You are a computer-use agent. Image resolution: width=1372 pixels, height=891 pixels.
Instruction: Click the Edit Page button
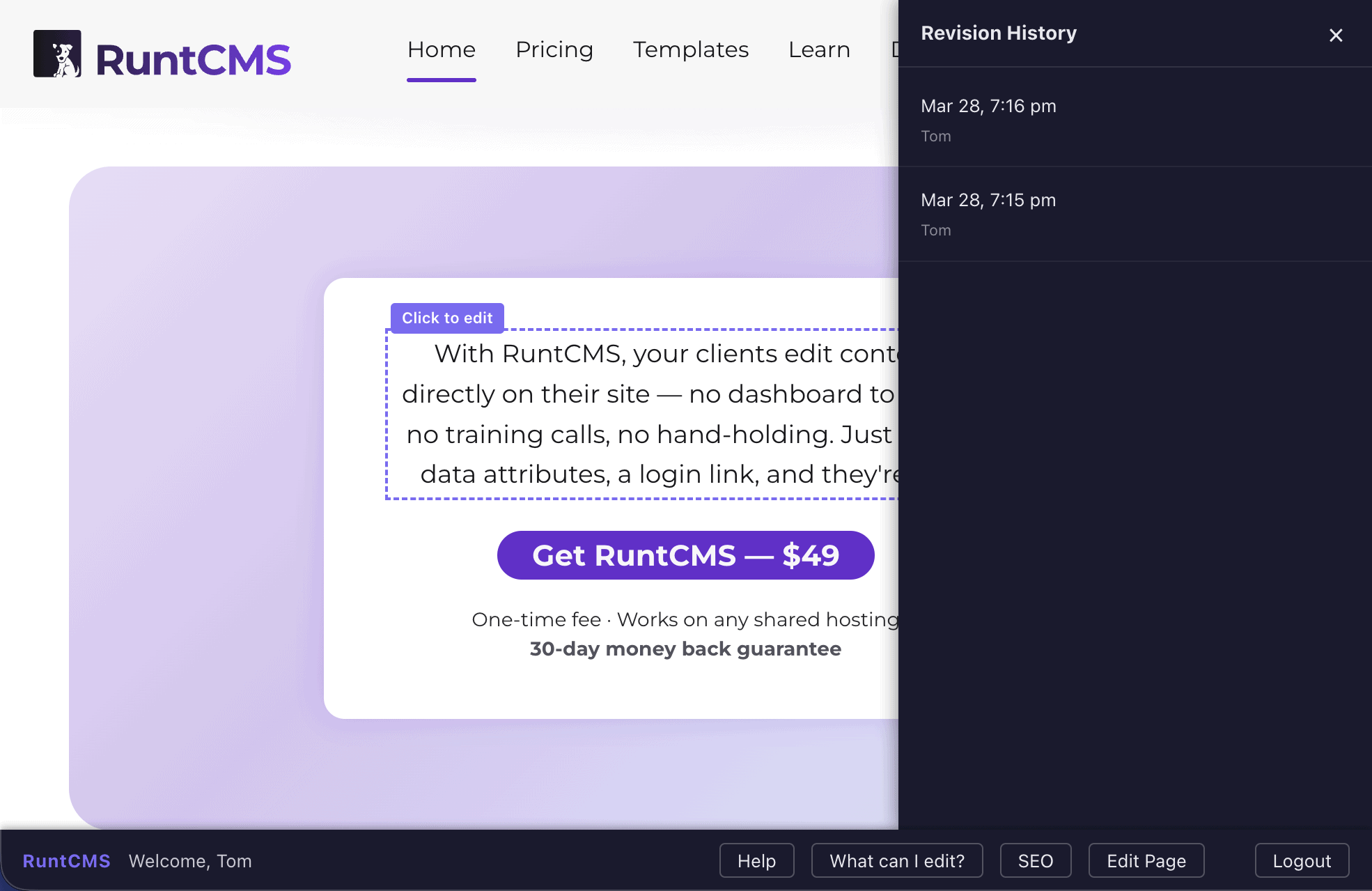[1146, 861]
